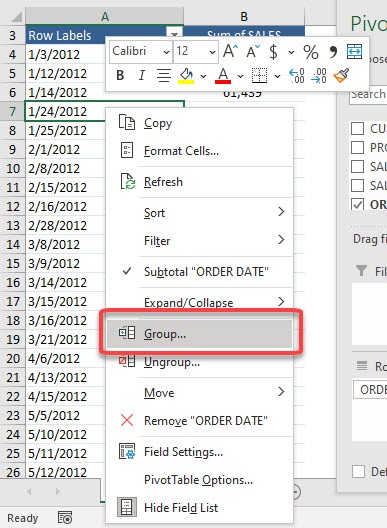Check the PR field checkbox

(x=357, y=147)
